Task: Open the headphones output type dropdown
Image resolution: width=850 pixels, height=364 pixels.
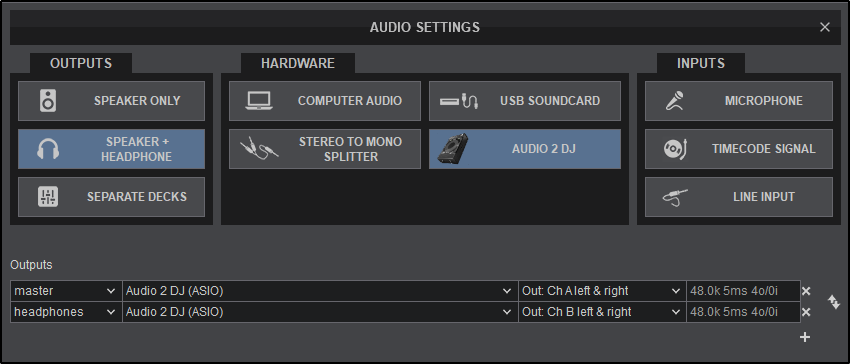Action: pos(66,312)
